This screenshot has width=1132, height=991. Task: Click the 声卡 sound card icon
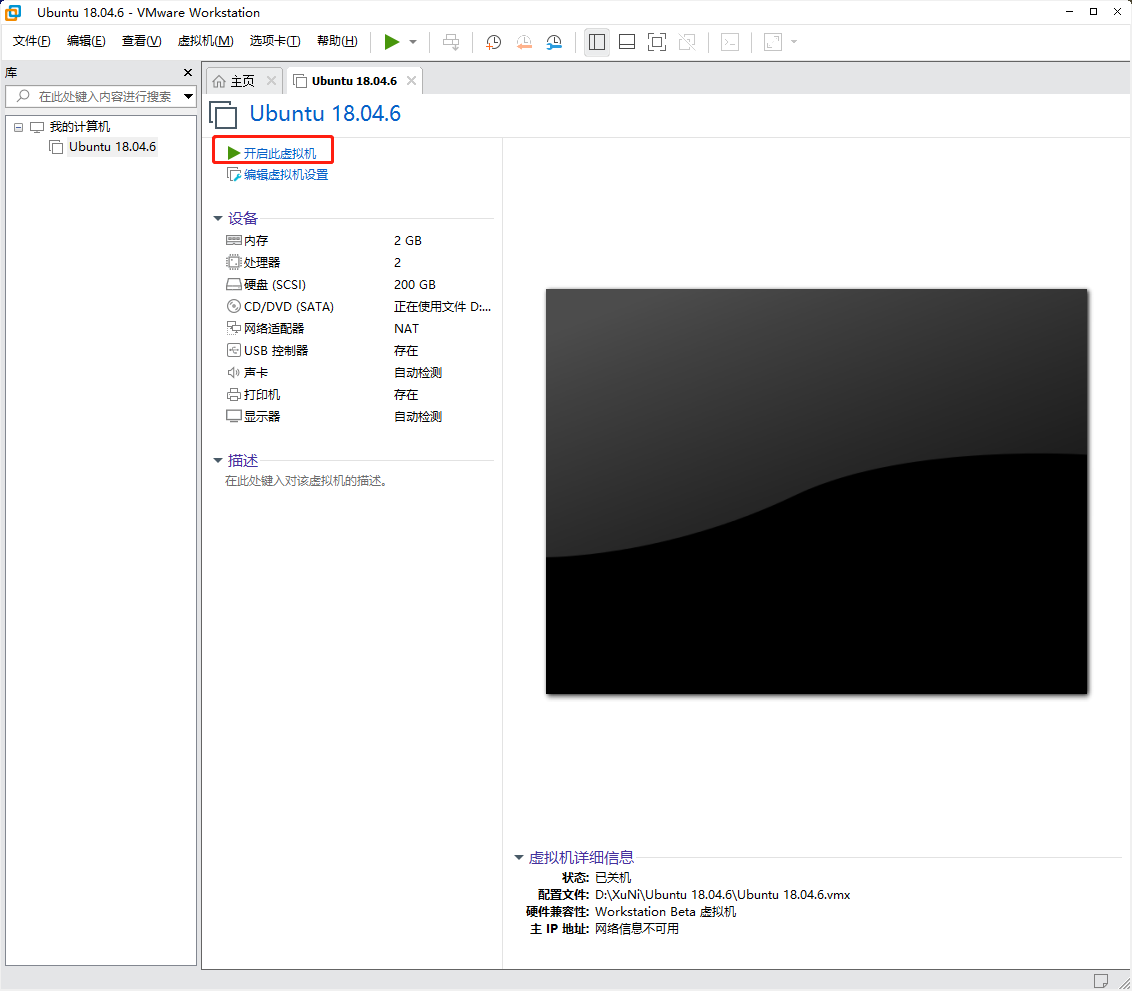pyautogui.click(x=233, y=372)
